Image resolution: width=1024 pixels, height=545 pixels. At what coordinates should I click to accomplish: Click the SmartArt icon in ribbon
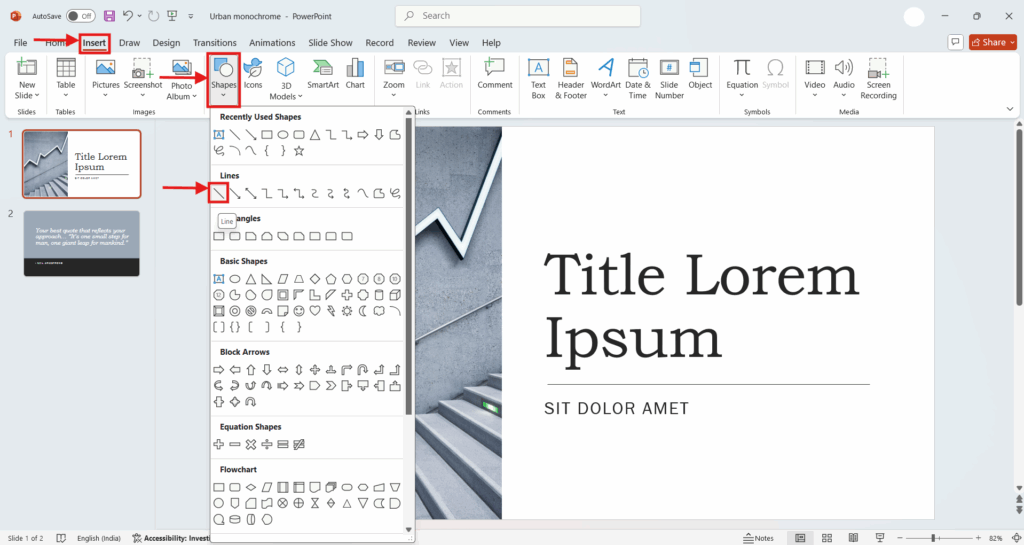pyautogui.click(x=322, y=74)
